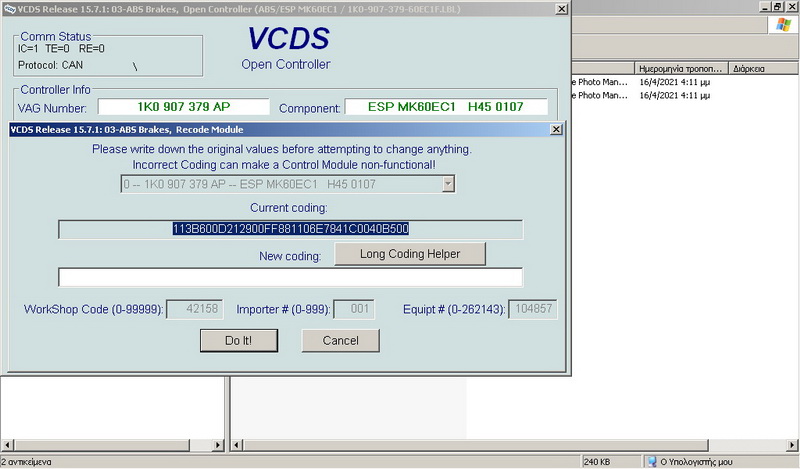Click right arrow of right pane horizontal scrollbar
This screenshot has height=469, width=800.
(793, 445)
